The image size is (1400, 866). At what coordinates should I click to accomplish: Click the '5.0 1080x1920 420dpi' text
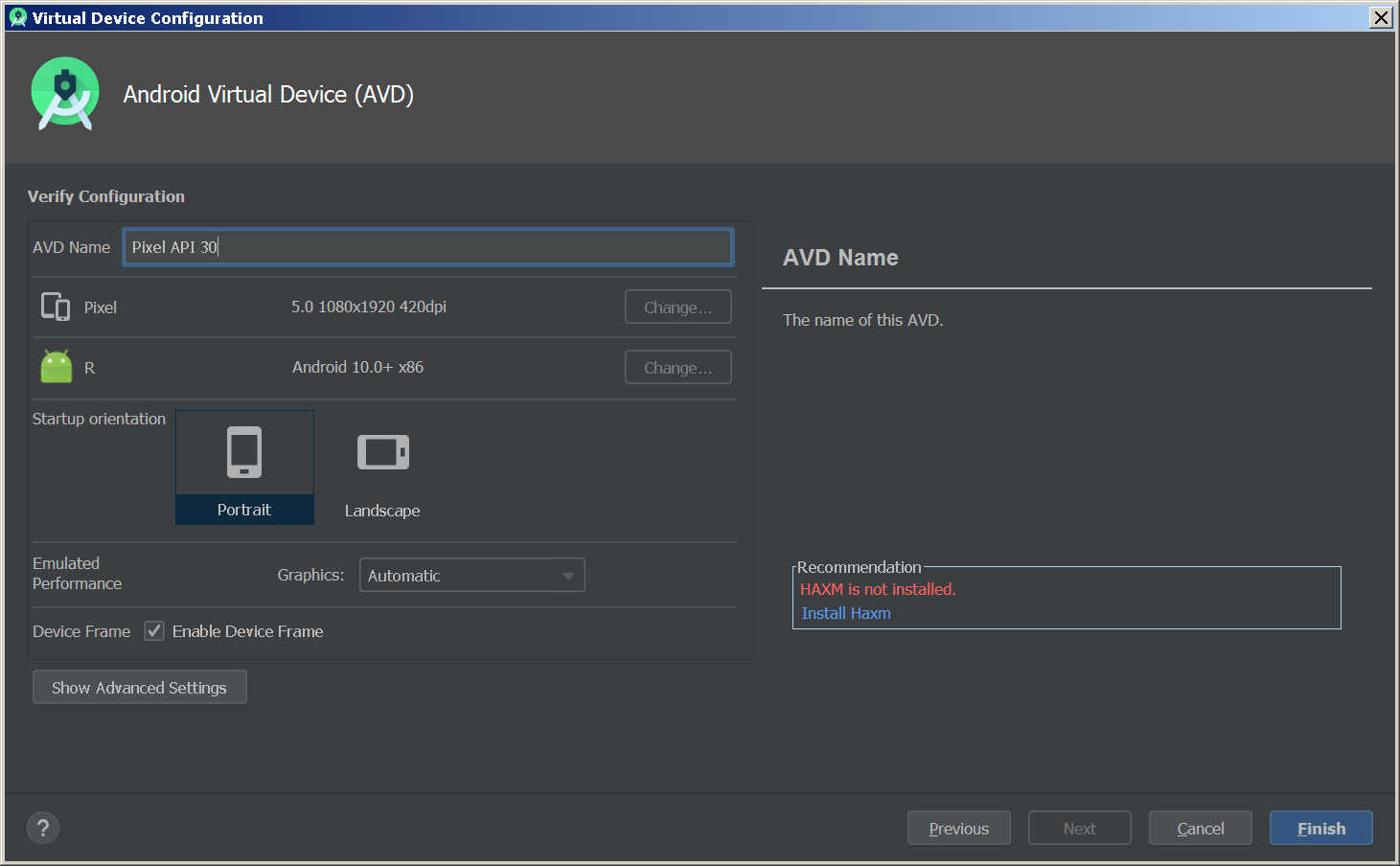point(369,307)
